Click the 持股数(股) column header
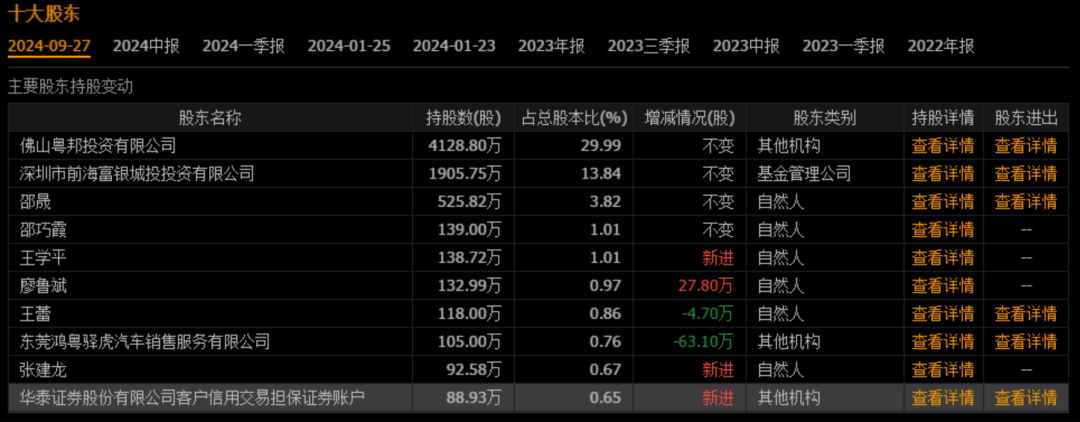This screenshot has height=422, width=1080. pos(464,118)
